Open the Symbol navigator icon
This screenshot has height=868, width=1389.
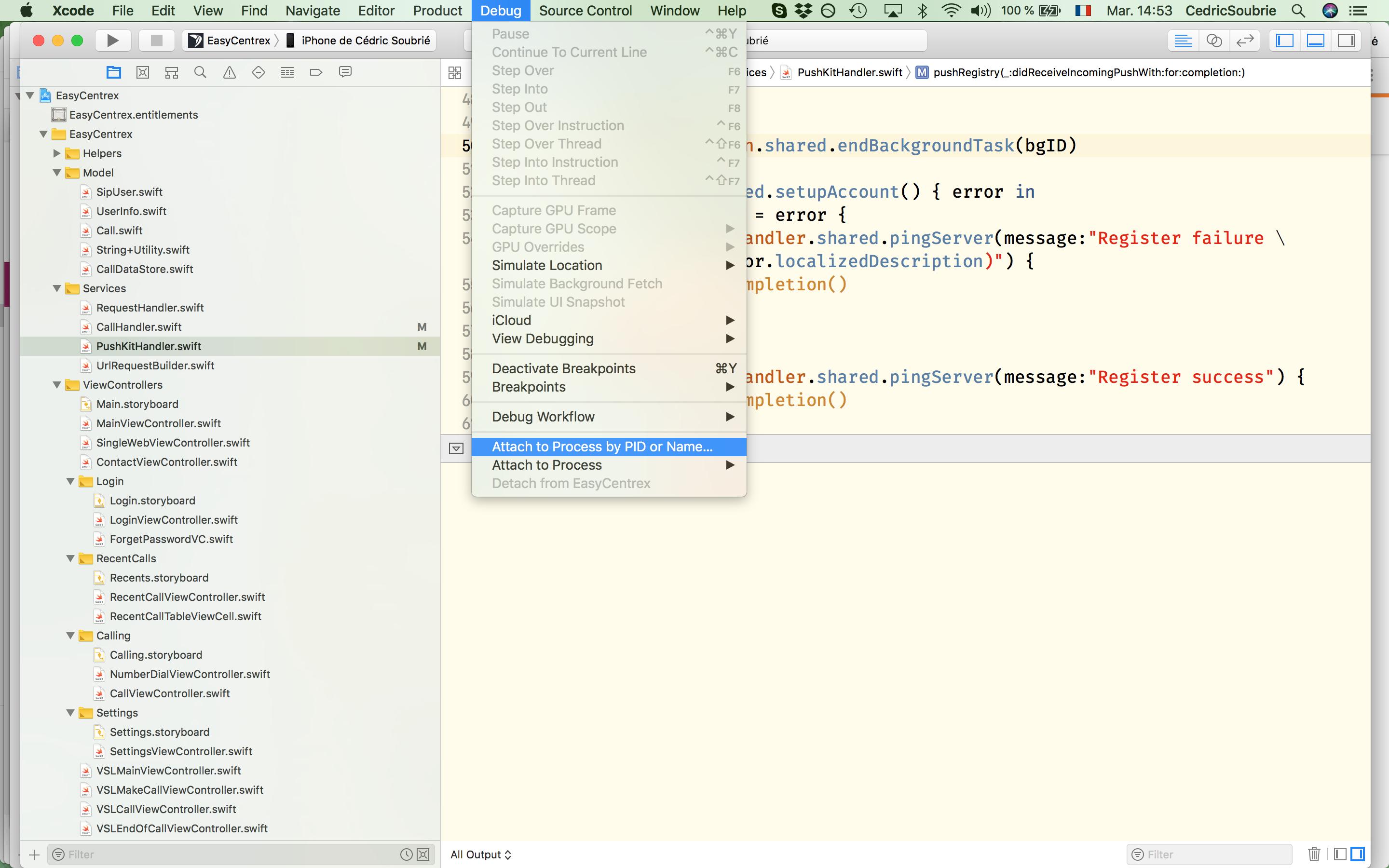pos(172,72)
